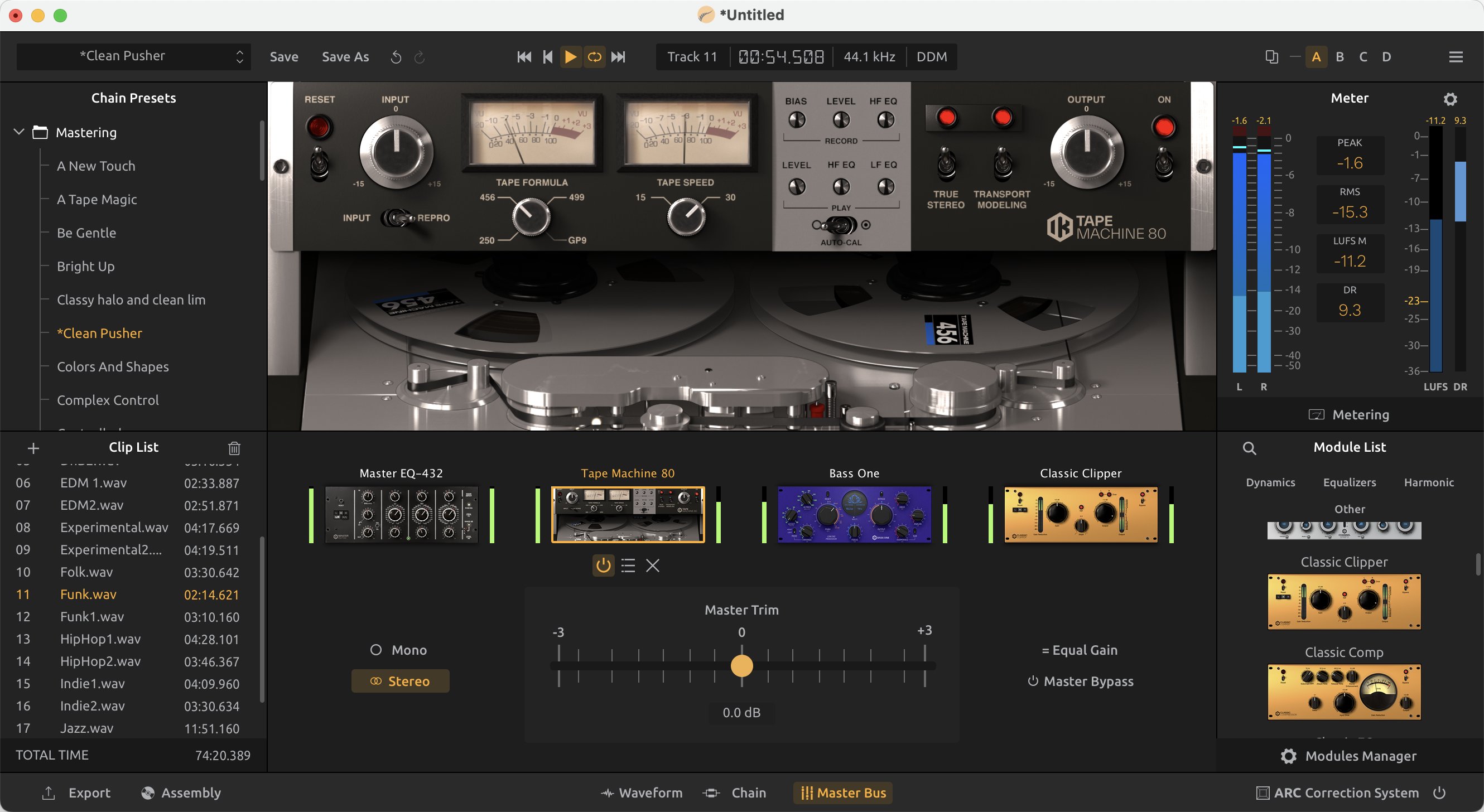Image resolution: width=1484 pixels, height=812 pixels.
Task: Click the trash icon in the Clip List header
Action: [234, 447]
